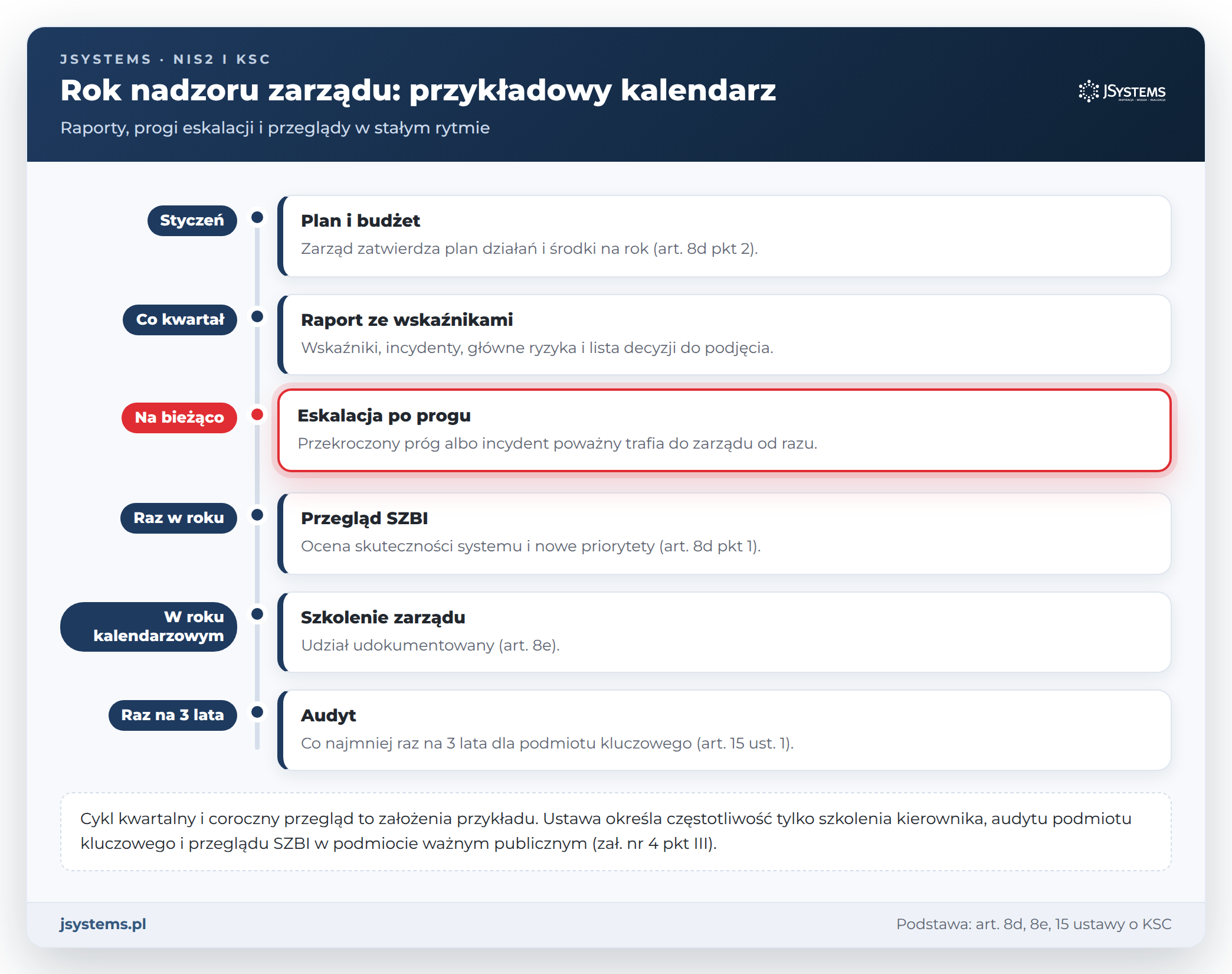Image resolution: width=1232 pixels, height=974 pixels.
Task: Click text 'Ocena skuteczności systemu i nowe priorytety'
Action: click(x=478, y=546)
